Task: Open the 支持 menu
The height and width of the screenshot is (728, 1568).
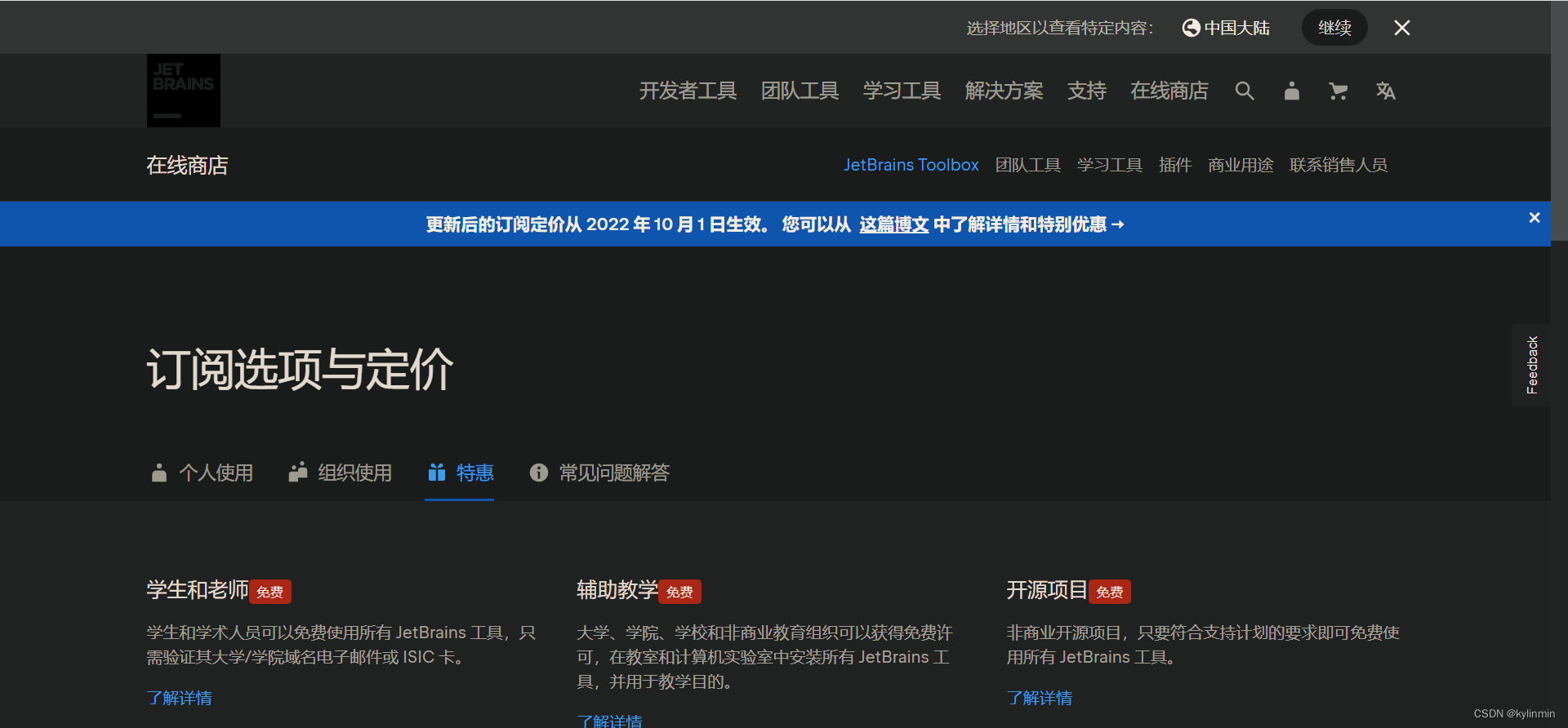Action: (x=1086, y=91)
